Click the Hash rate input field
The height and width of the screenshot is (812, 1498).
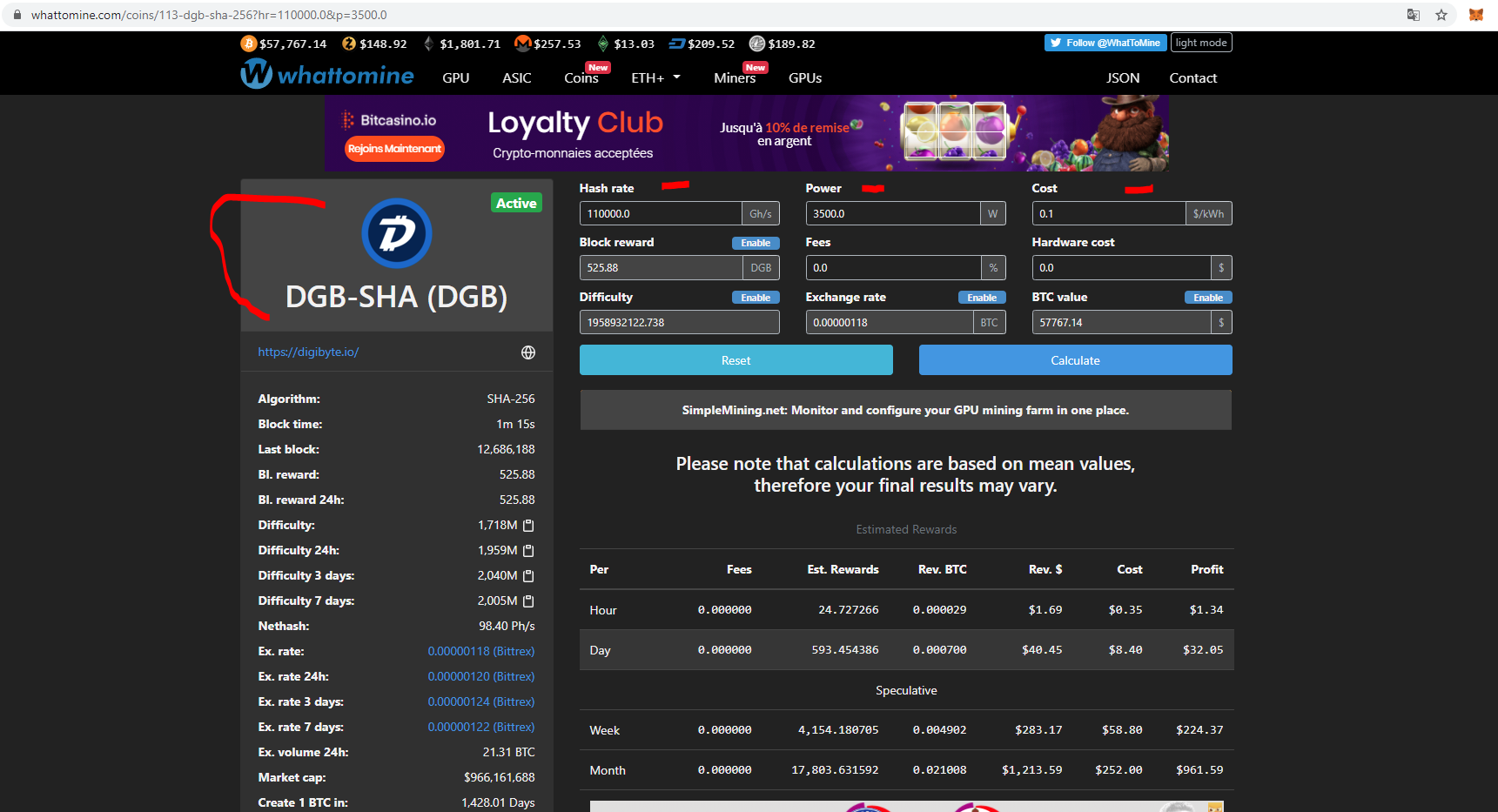pyautogui.click(x=661, y=214)
